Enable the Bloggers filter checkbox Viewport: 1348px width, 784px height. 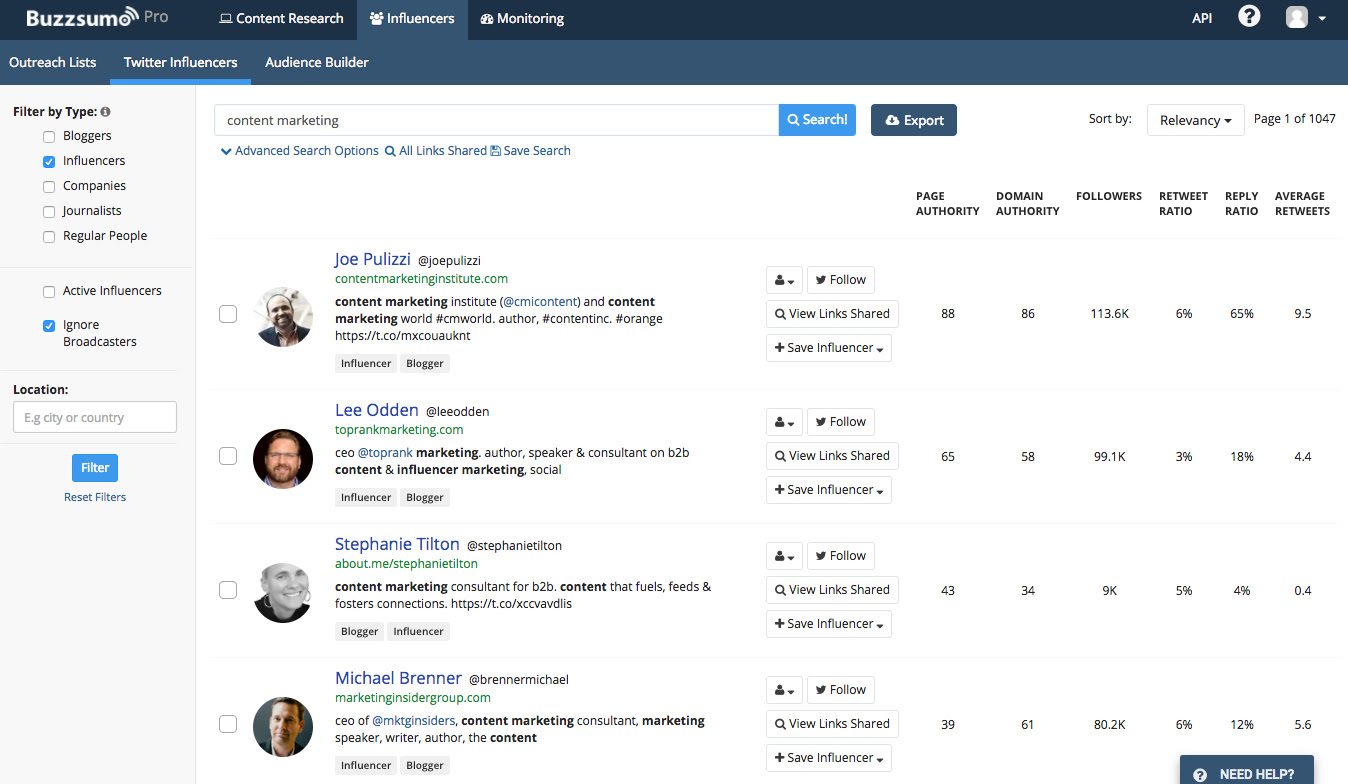tap(49, 136)
